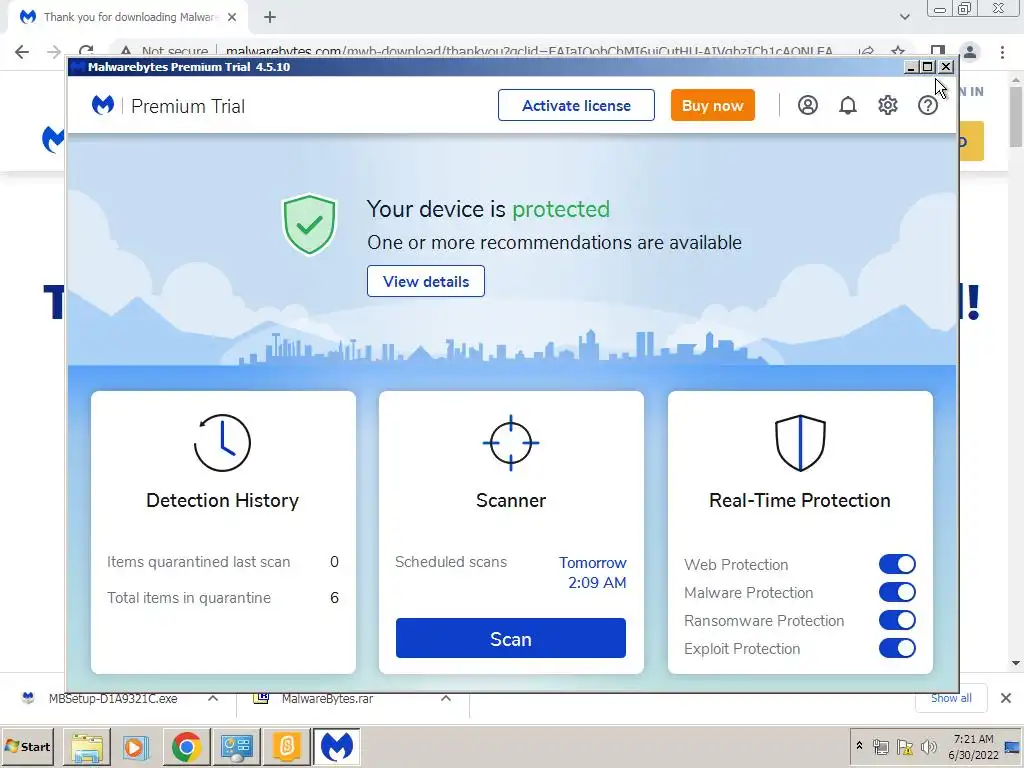Go forward in Chrome

(x=54, y=52)
